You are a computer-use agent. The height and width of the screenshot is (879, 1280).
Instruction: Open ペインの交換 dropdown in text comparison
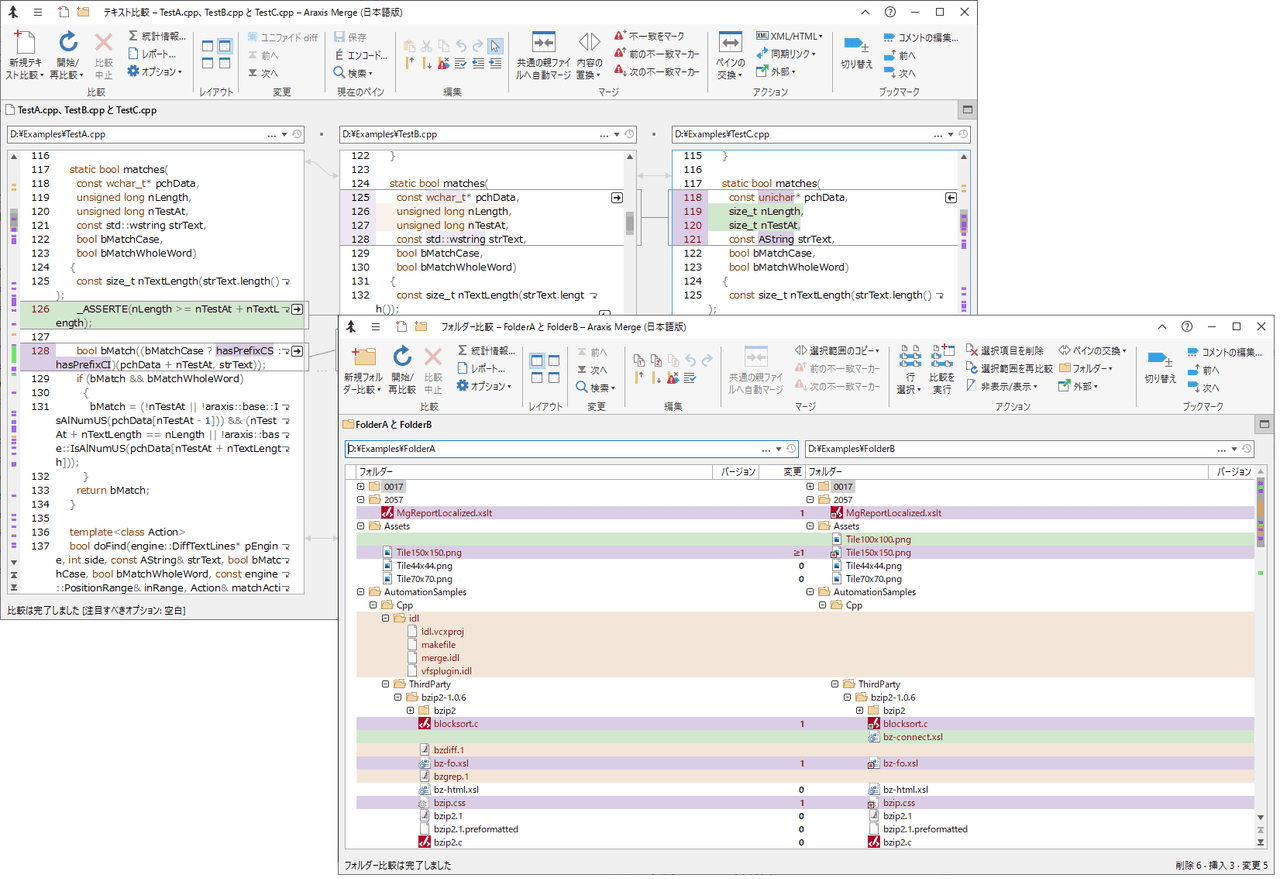730,55
